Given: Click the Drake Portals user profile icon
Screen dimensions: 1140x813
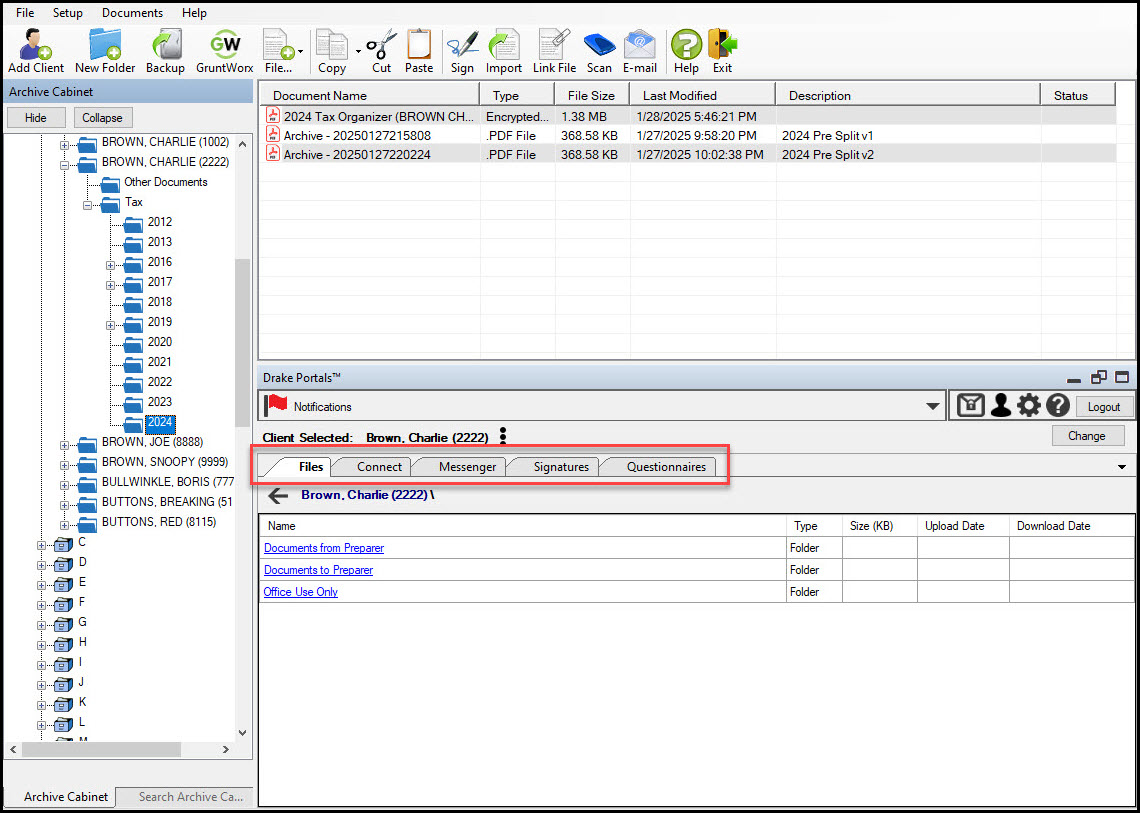Looking at the screenshot, I should (x=1001, y=406).
